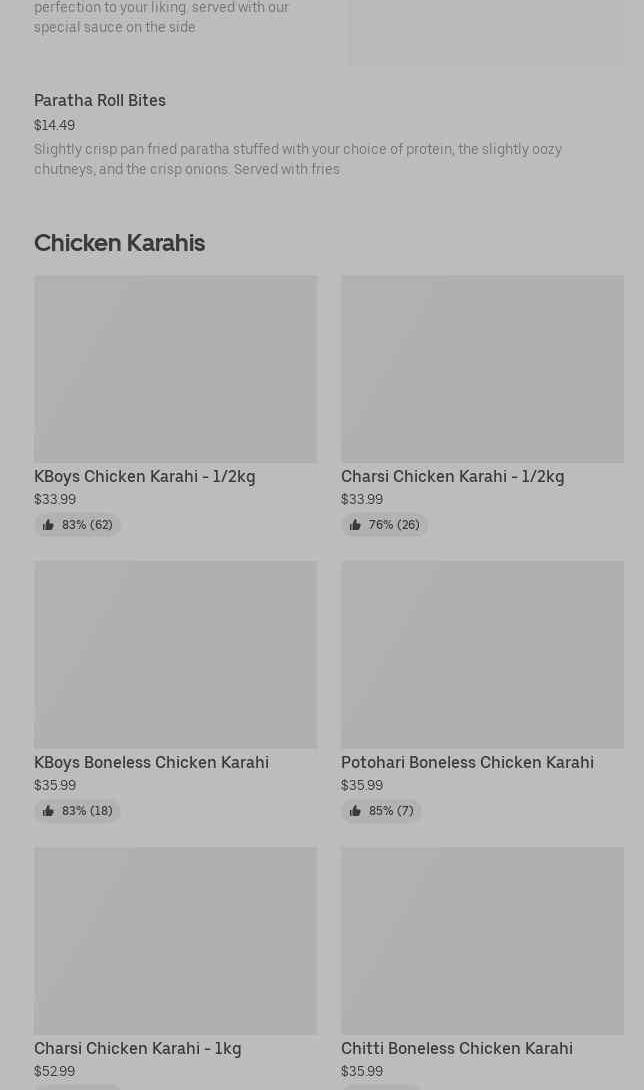The height and width of the screenshot is (1090, 644).
Task: Open KBoys Boneless Chicken Karahi photo
Action: pos(175,655)
